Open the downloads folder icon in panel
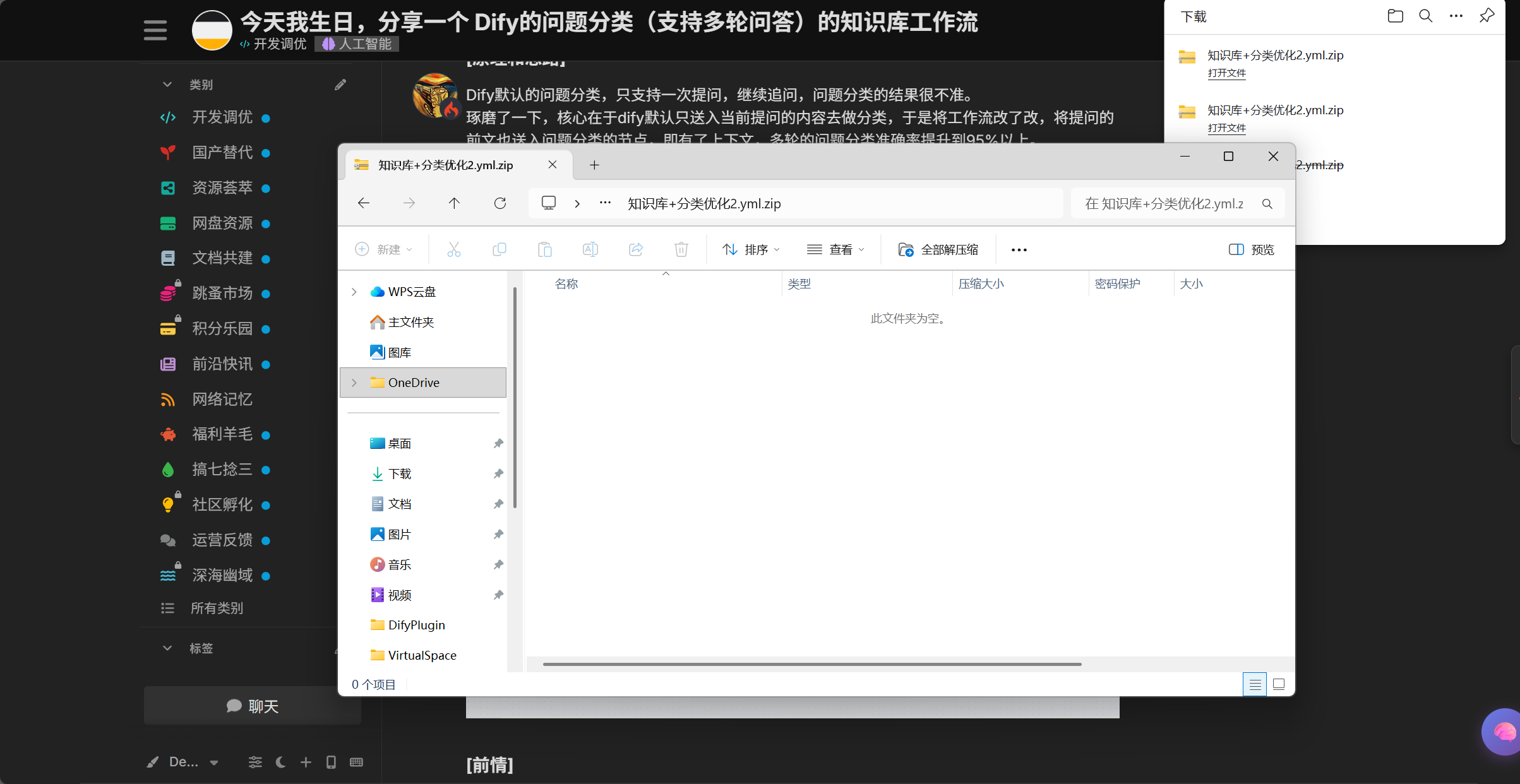This screenshot has height=784, width=1520. click(1395, 16)
